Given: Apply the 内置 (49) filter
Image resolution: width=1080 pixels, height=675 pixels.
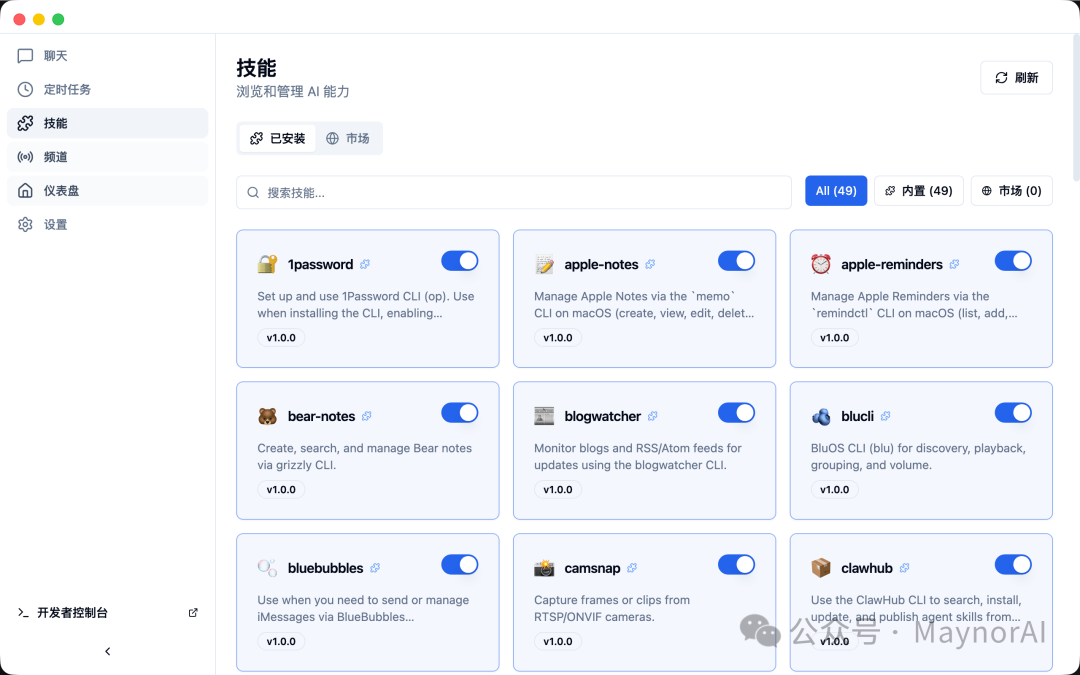Looking at the screenshot, I should tap(918, 190).
